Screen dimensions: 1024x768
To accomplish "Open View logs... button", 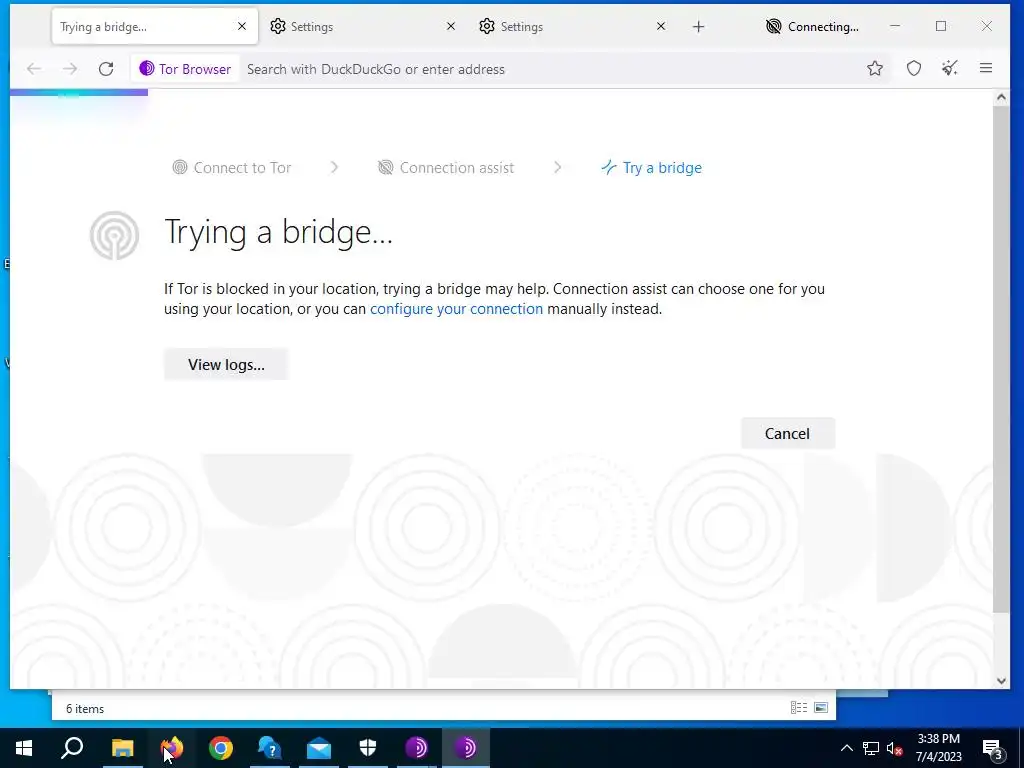I will 226,364.
